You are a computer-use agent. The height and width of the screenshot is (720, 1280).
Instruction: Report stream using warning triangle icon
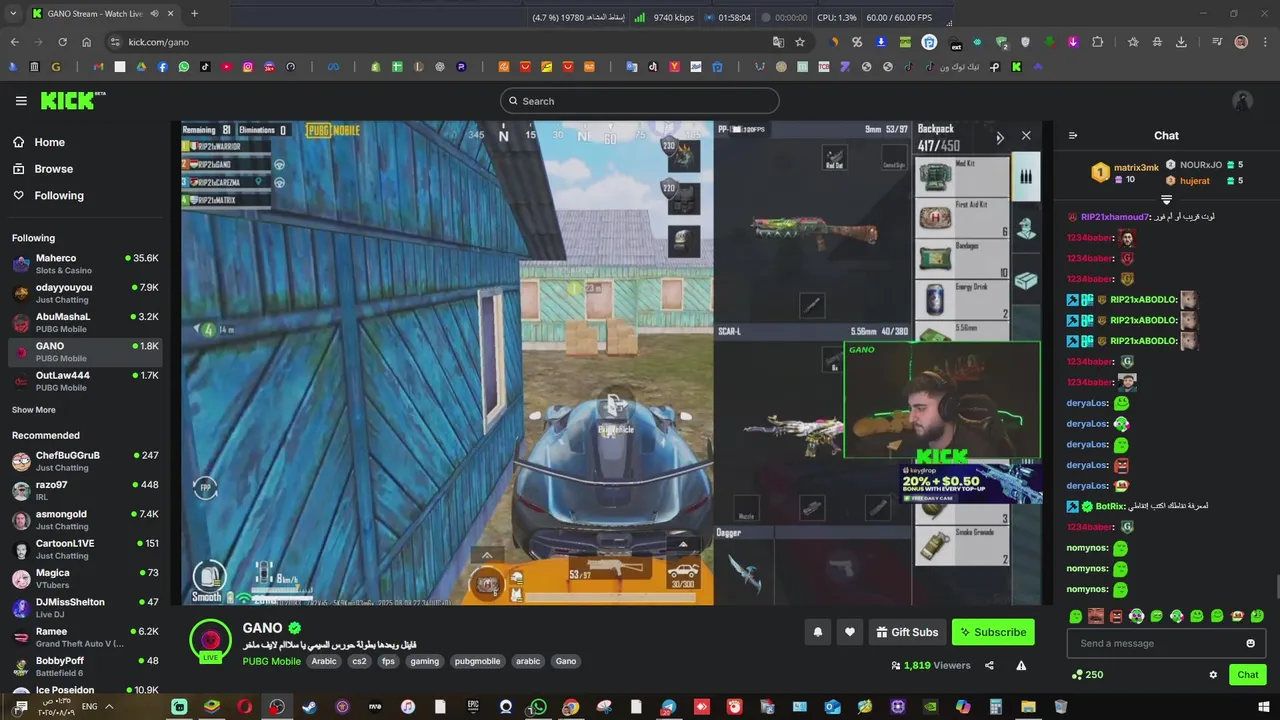click(x=1021, y=665)
